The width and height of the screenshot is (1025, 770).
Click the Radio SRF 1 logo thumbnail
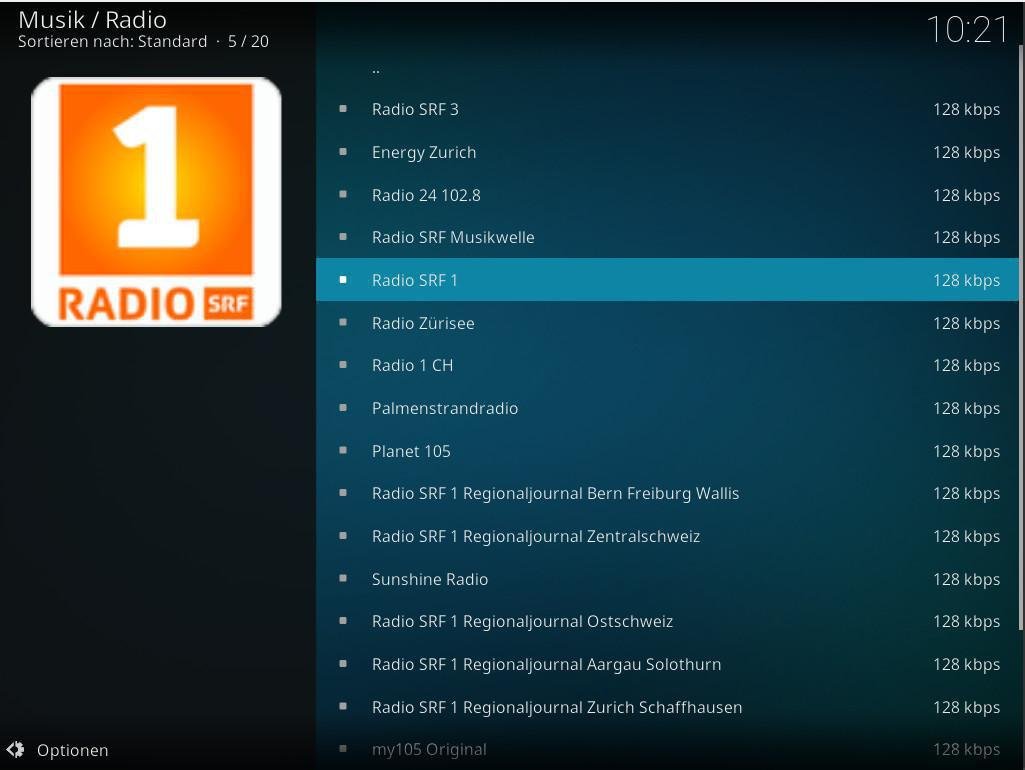[x=156, y=202]
